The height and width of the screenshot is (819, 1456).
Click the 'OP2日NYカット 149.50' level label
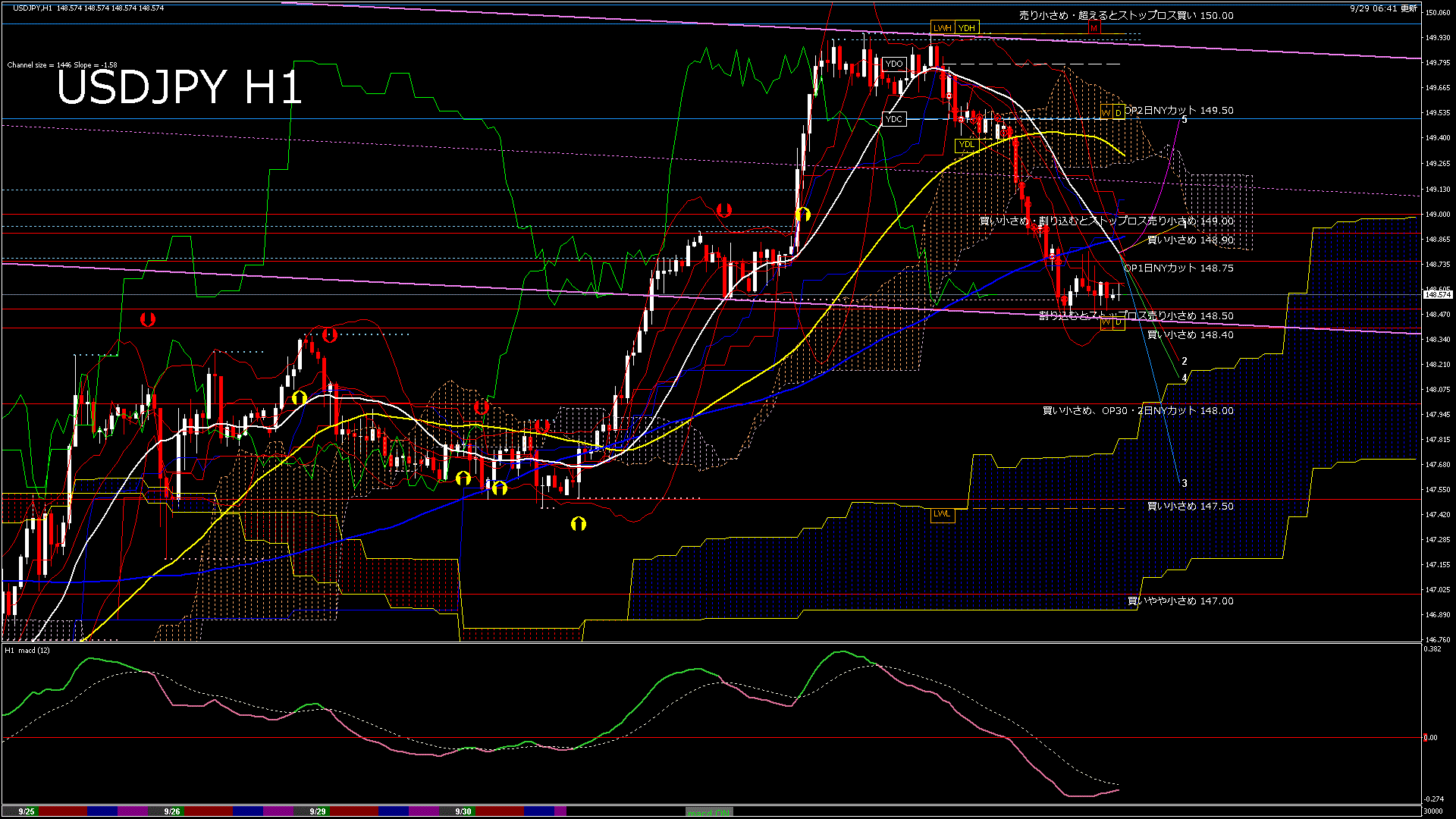click(x=1178, y=111)
